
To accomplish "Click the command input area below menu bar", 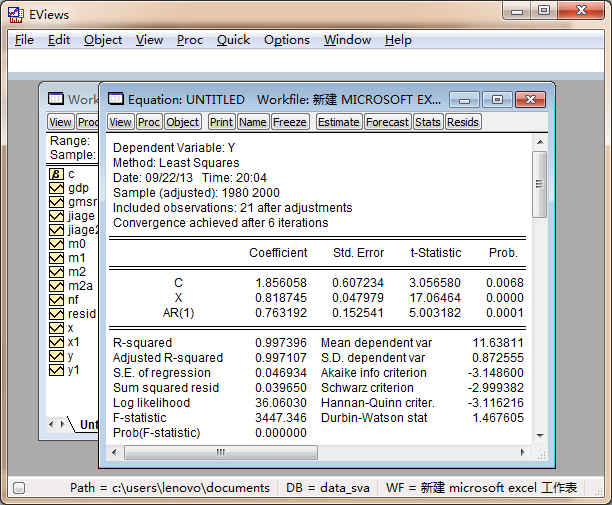I will coord(300,62).
